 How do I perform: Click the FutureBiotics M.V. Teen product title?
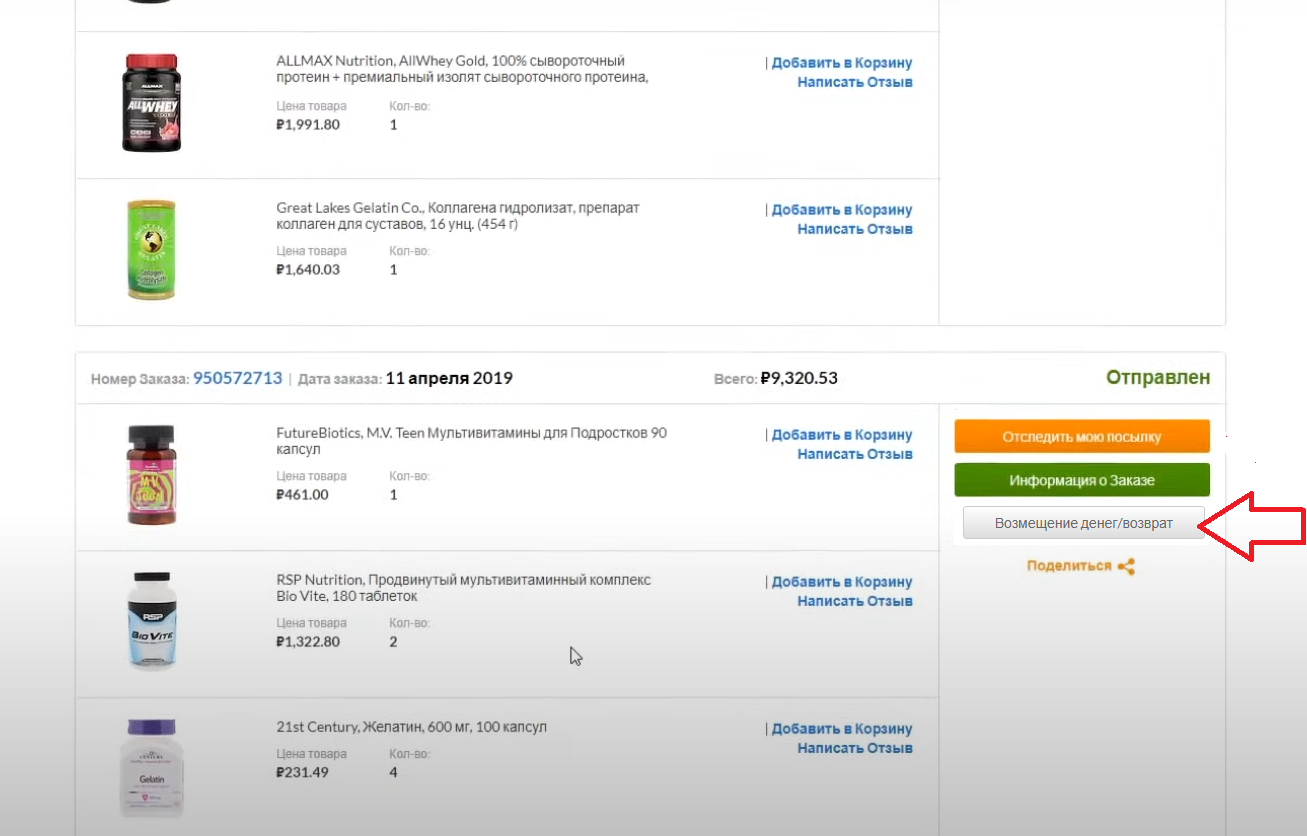471,442
